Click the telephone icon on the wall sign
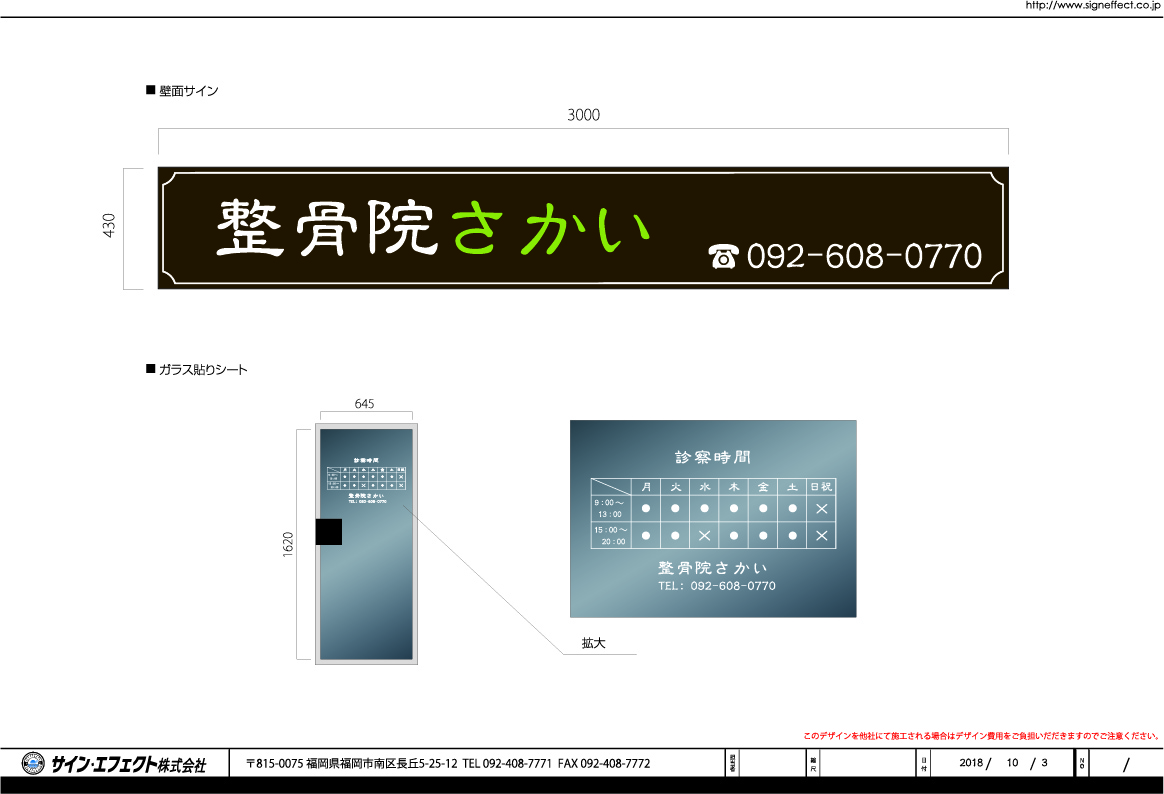 coord(722,257)
